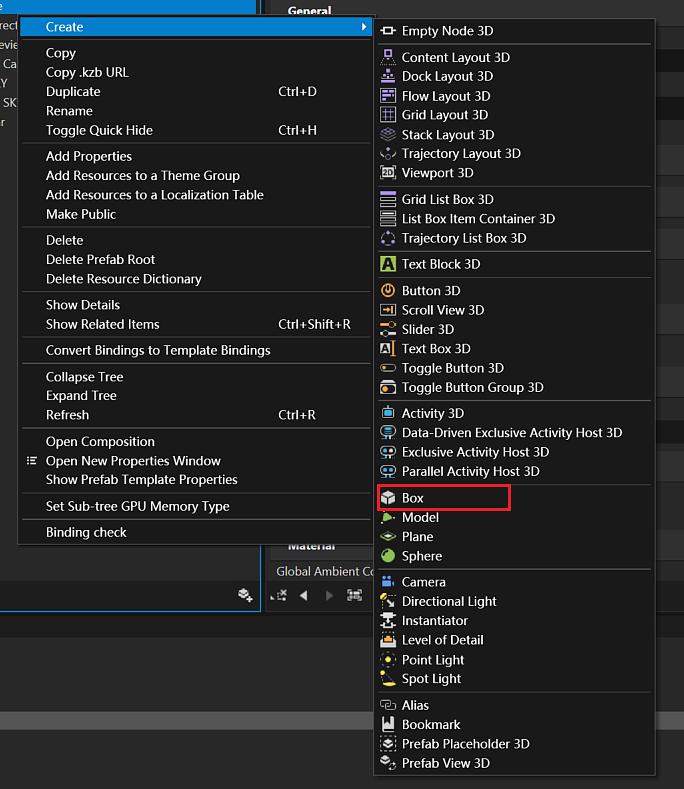Click the add-node icon below the tree panel

tap(245, 595)
